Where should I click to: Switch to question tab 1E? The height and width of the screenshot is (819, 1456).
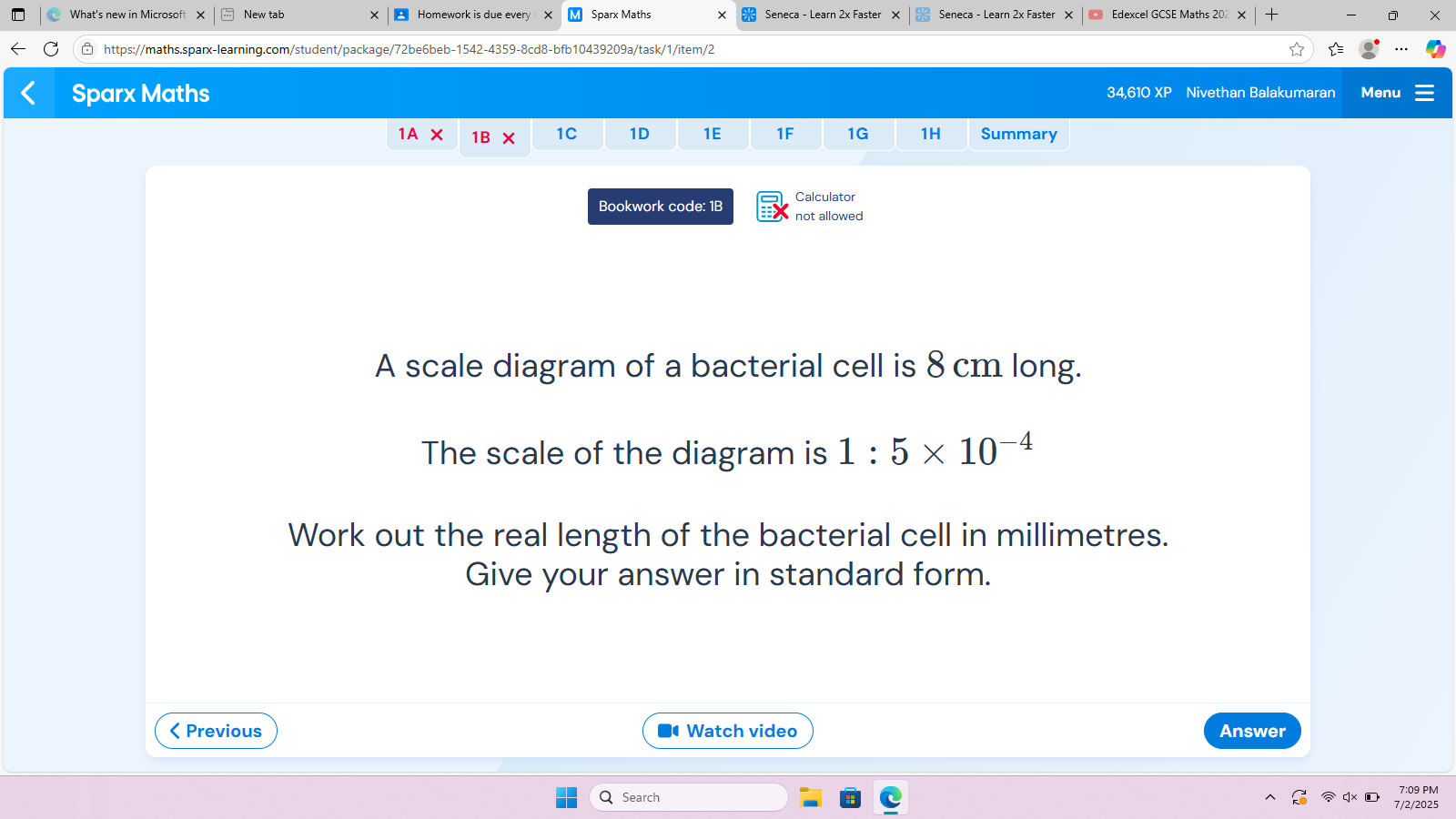(713, 134)
